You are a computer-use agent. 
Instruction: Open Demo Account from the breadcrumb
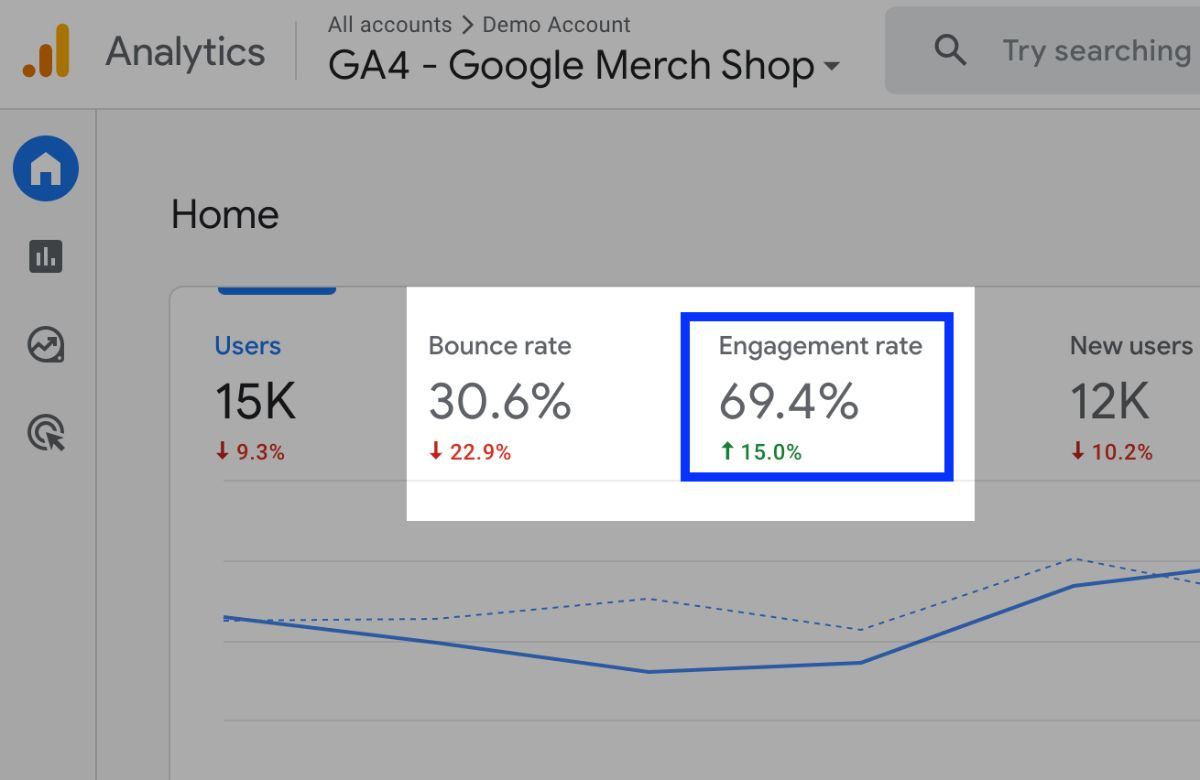(557, 24)
